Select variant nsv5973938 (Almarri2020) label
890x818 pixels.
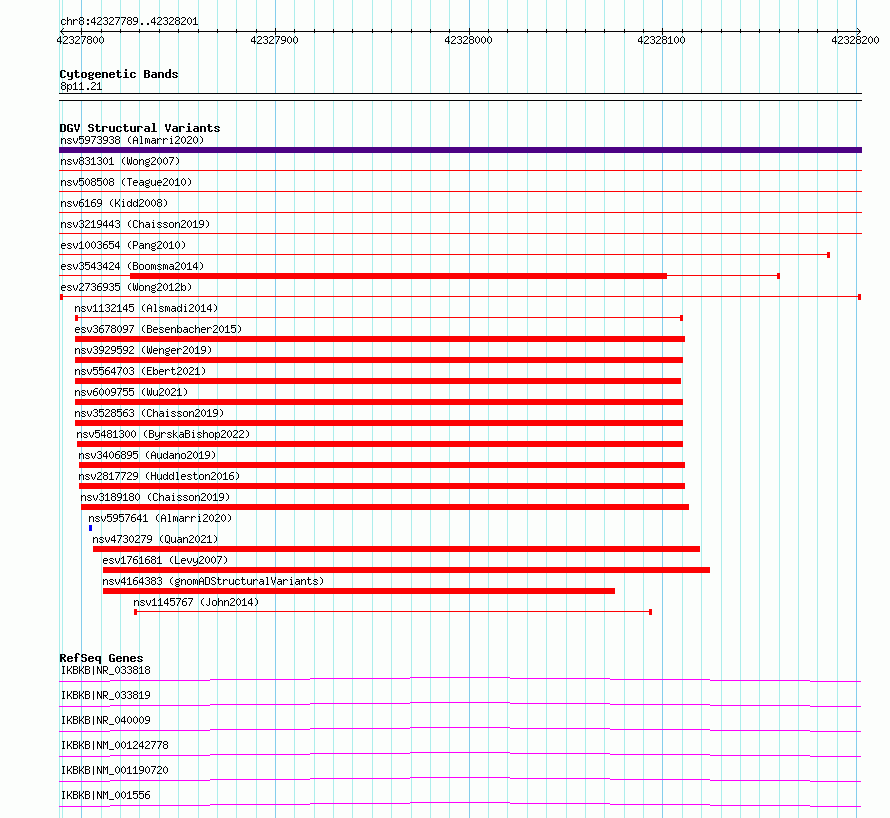[x=132, y=140]
